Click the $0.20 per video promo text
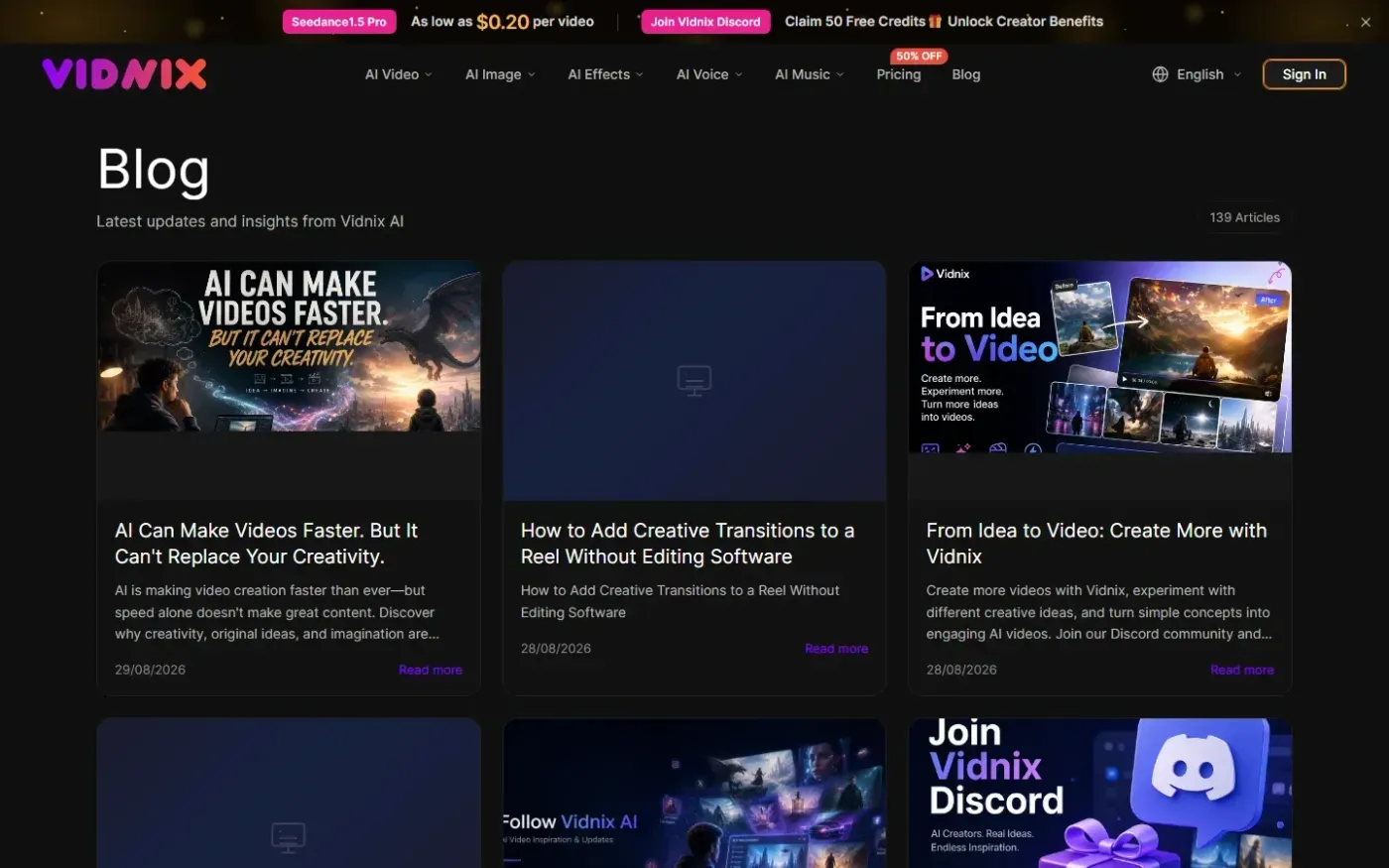 pyautogui.click(x=502, y=21)
